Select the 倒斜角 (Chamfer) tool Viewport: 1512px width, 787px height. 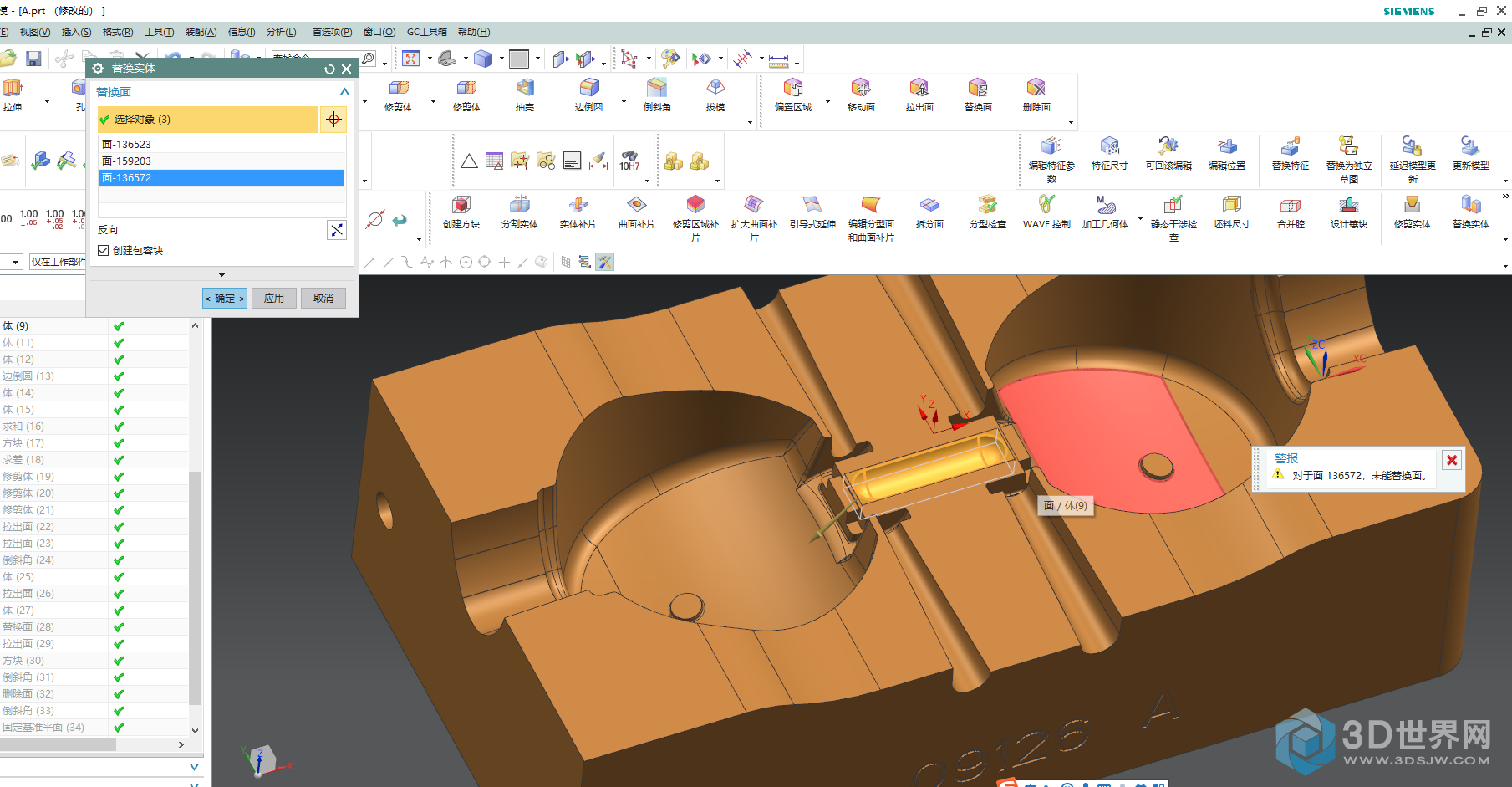(x=657, y=88)
